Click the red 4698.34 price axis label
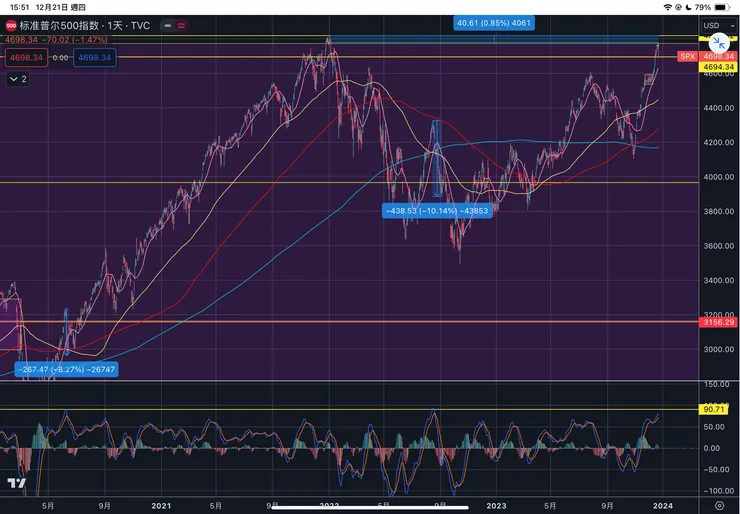This screenshot has width=740, height=514. coord(718,56)
